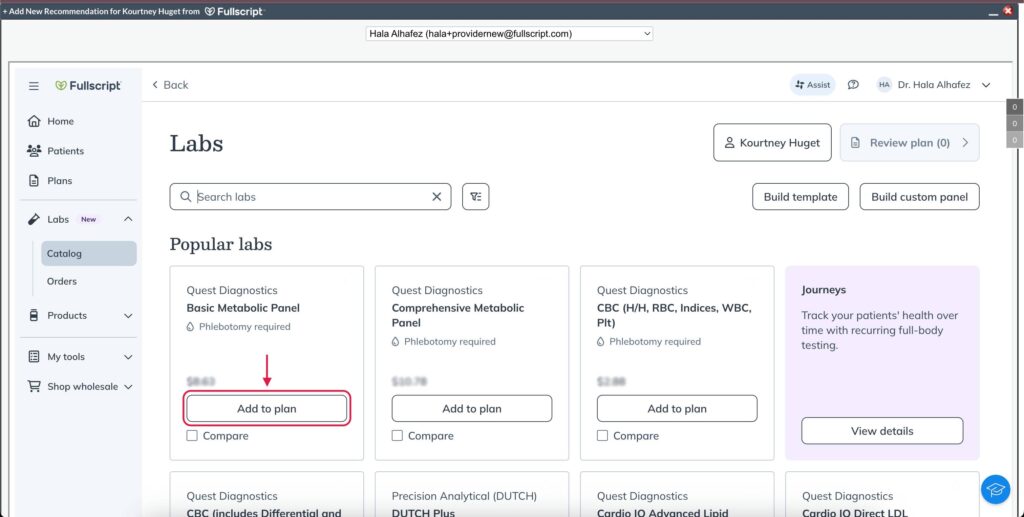Close the recommendation window
Image resolution: width=1024 pixels, height=517 pixels.
pyautogui.click(x=1010, y=12)
